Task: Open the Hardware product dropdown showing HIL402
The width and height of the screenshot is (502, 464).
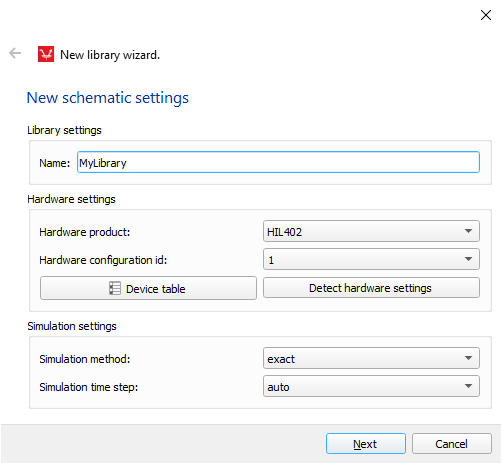Action: tap(371, 231)
